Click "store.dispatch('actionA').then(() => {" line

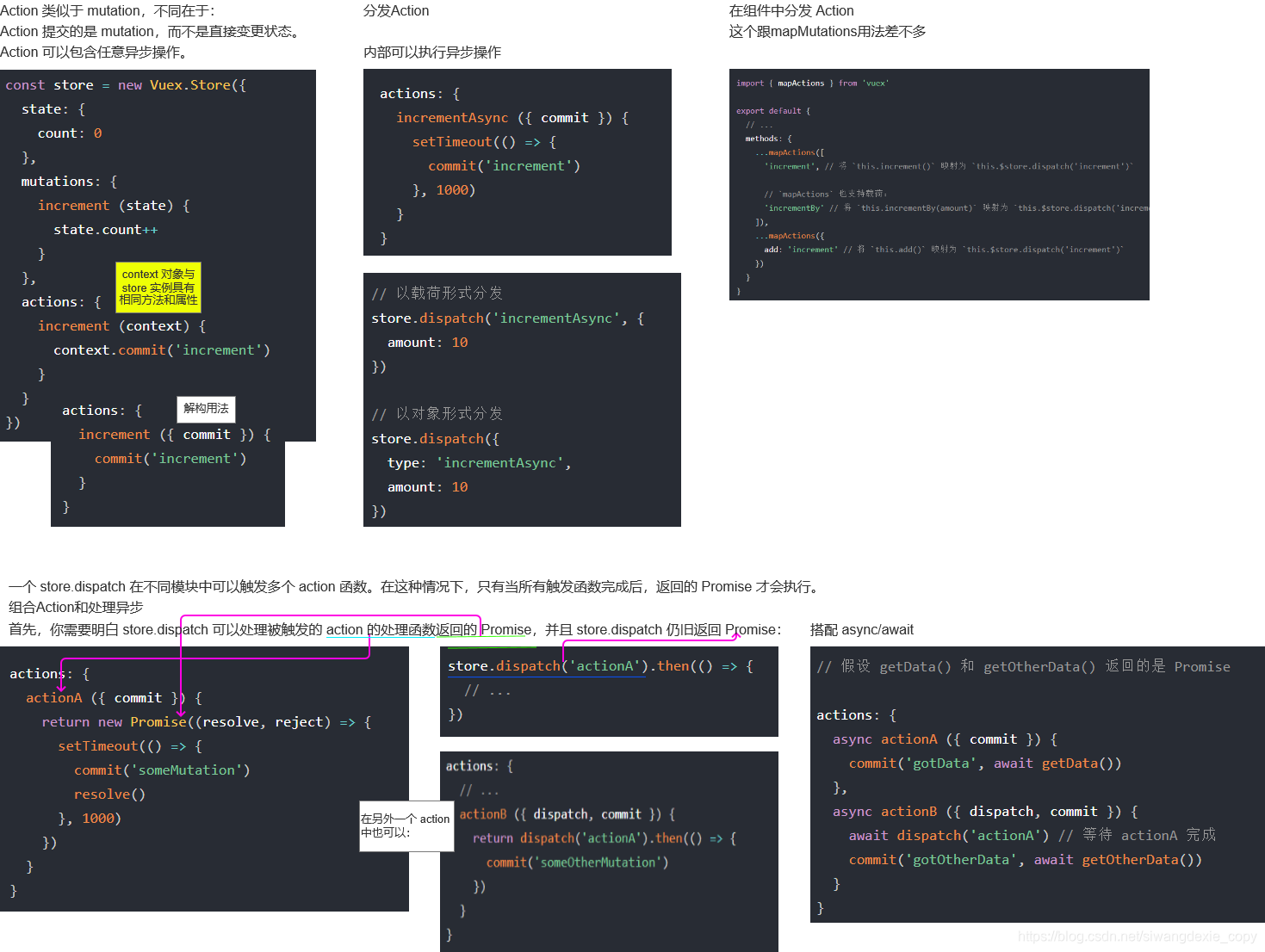(x=601, y=666)
